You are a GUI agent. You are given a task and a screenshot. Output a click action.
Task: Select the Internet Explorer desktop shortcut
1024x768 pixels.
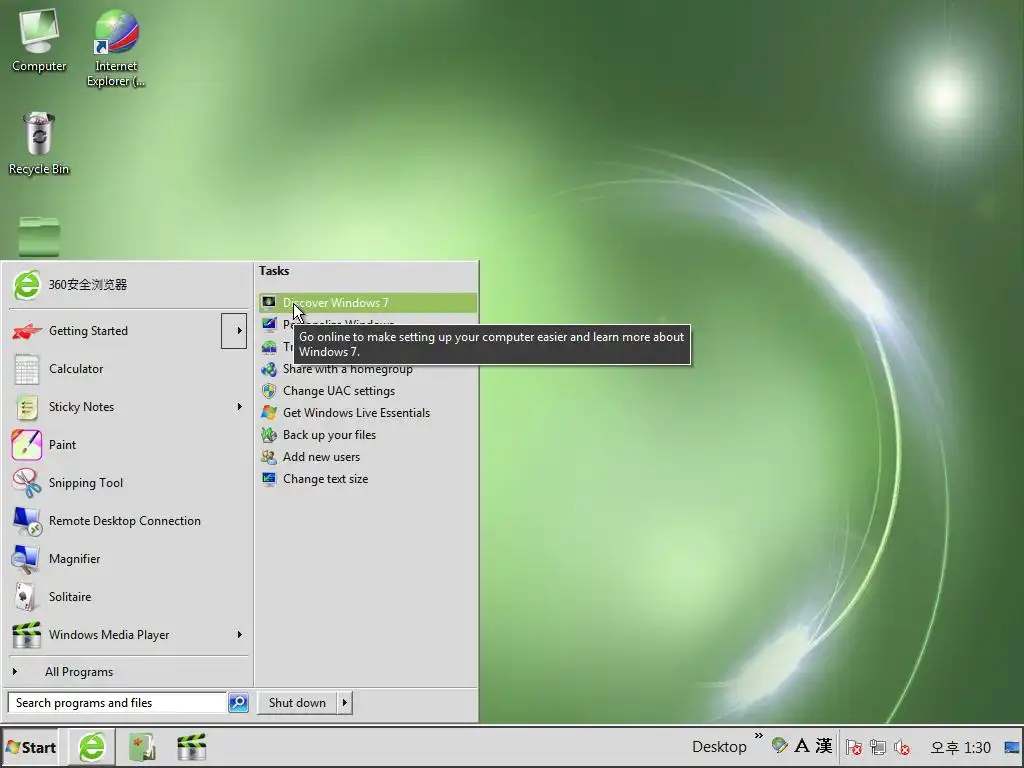116,47
